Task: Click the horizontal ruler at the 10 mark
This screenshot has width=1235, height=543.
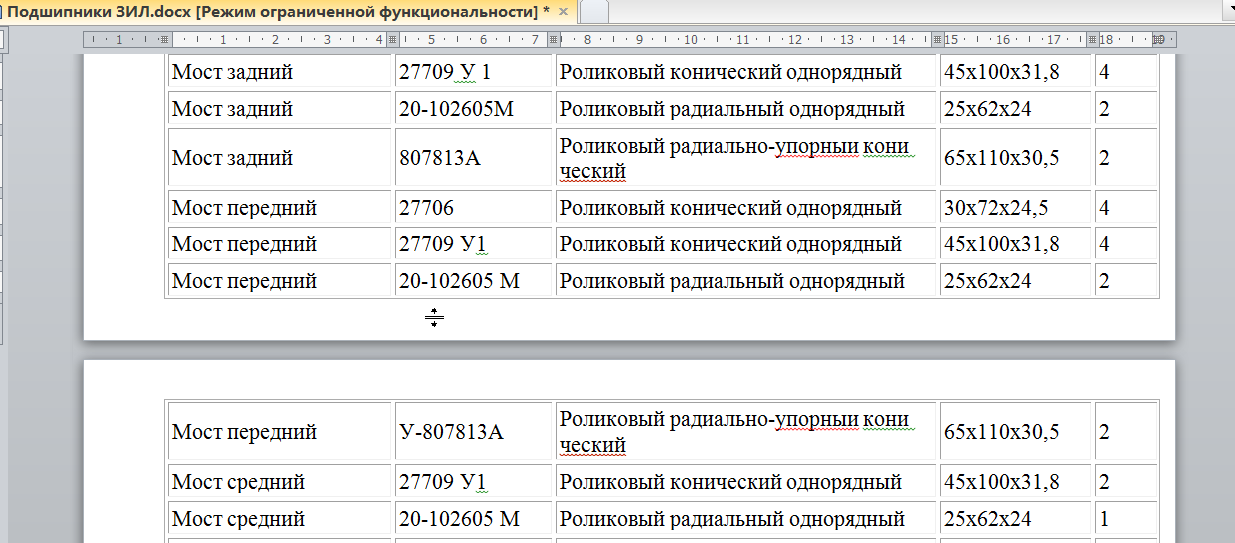Action: [690, 40]
